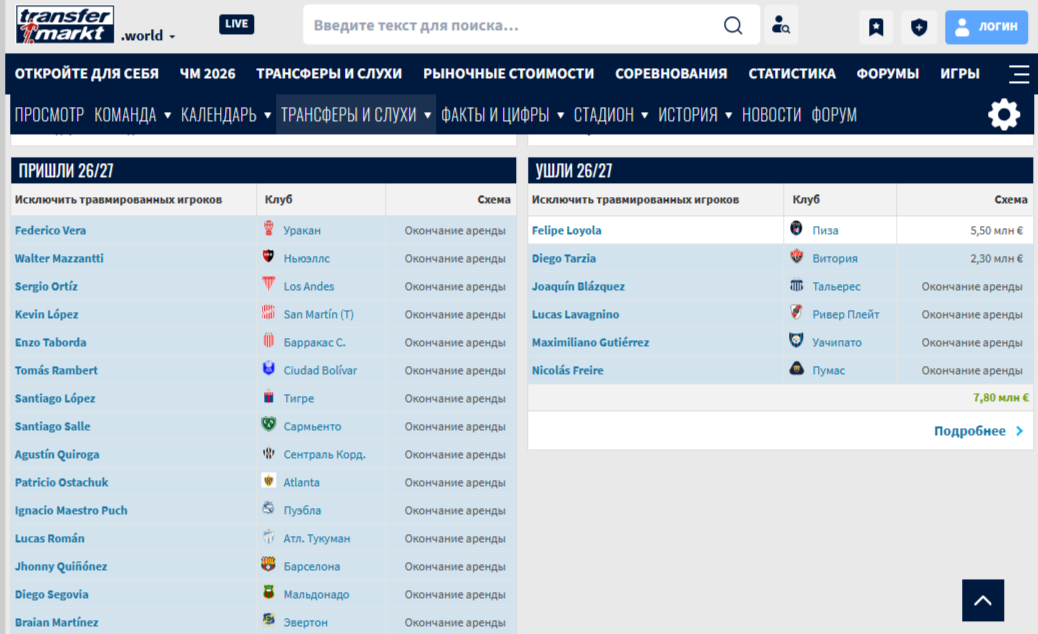Viewport: 1038px width, 634px height.
Task: Click the Transfermarkt logo
Action: 65,24
